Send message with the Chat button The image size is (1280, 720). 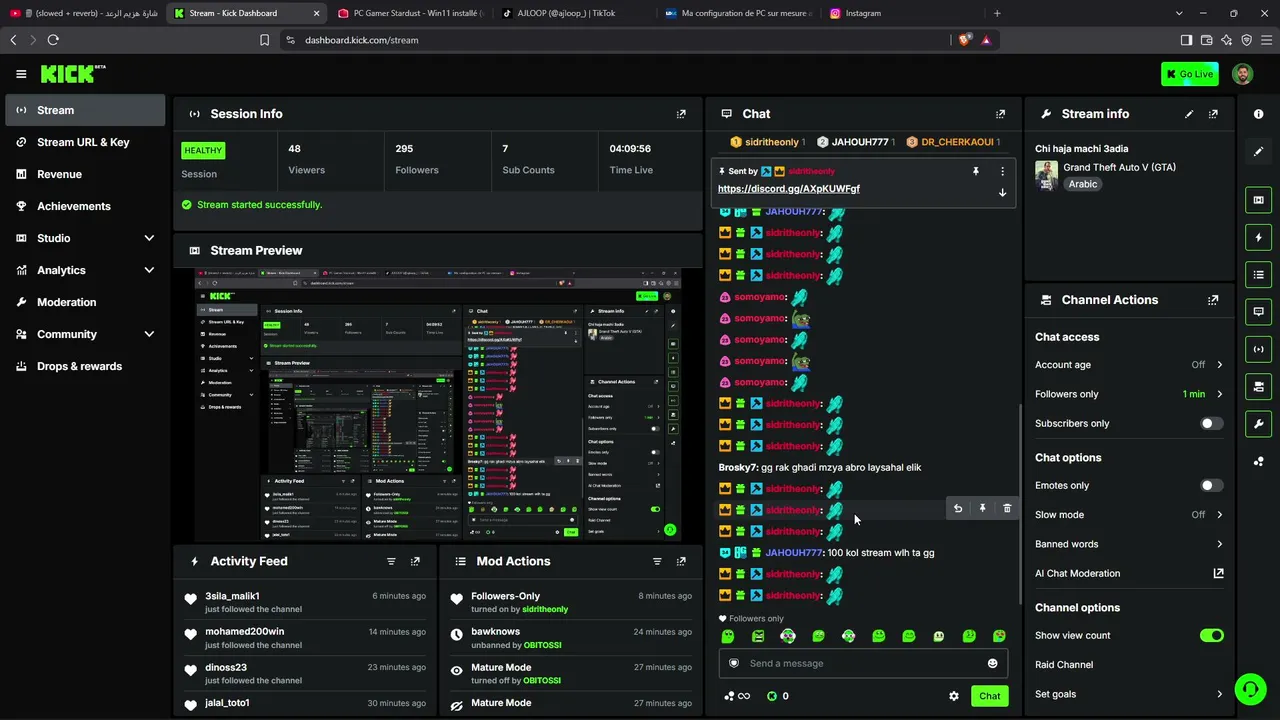pos(989,696)
